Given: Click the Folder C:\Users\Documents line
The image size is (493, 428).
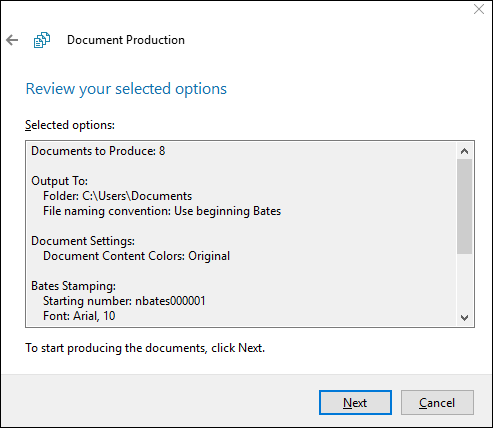Looking at the screenshot, I should [x=118, y=196].
